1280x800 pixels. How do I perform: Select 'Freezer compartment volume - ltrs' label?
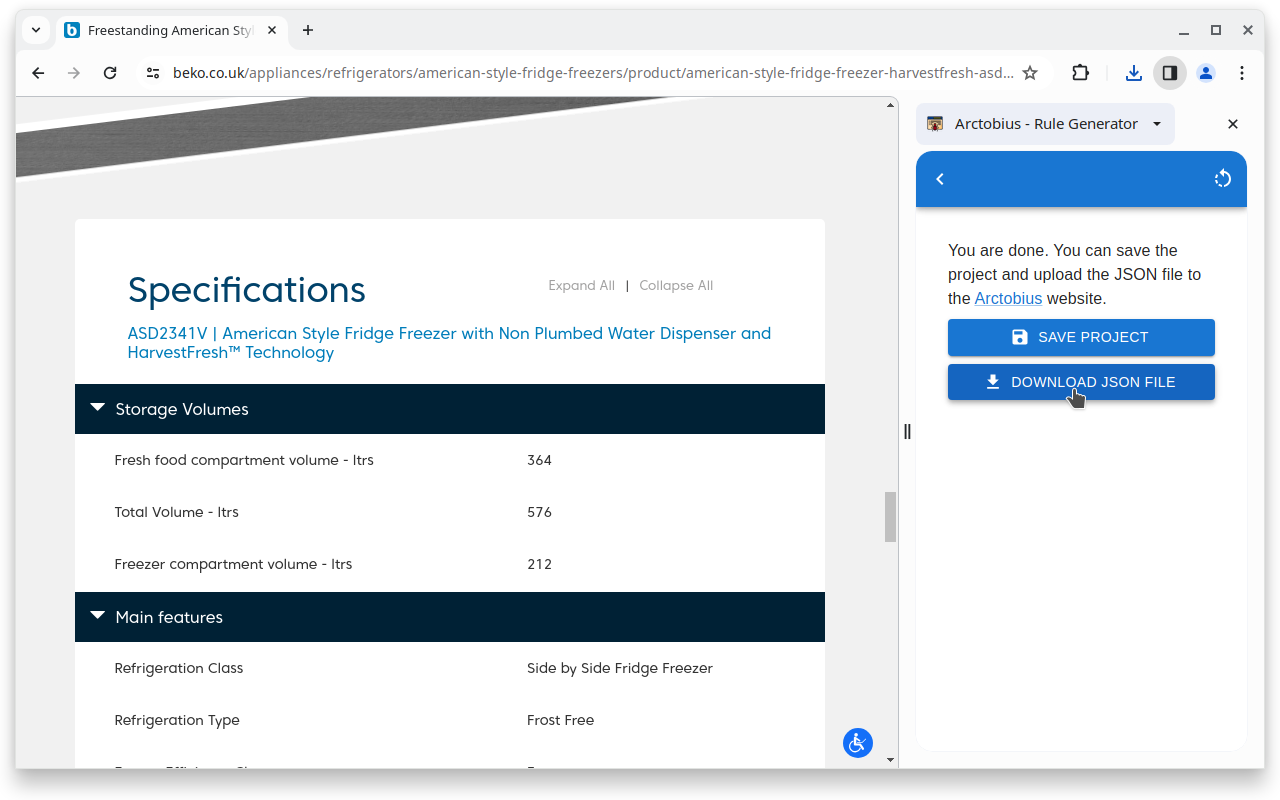[234, 564]
